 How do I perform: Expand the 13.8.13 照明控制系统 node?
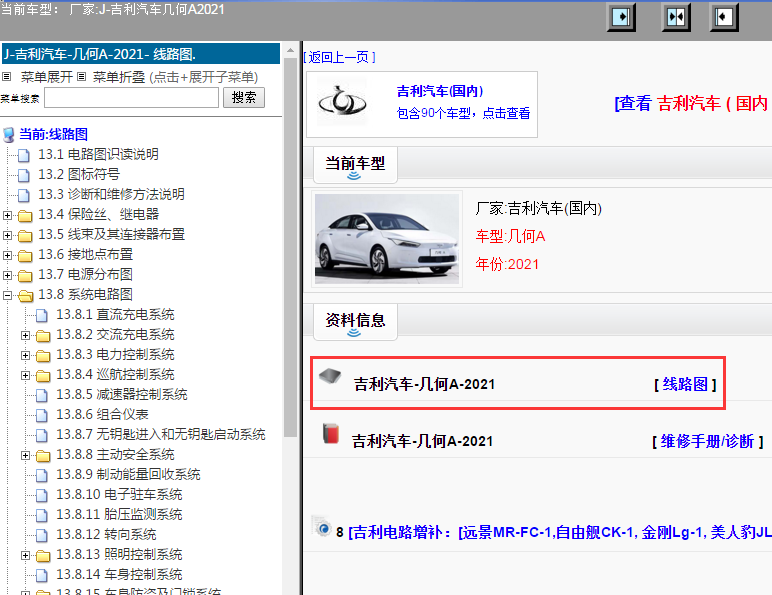26,555
